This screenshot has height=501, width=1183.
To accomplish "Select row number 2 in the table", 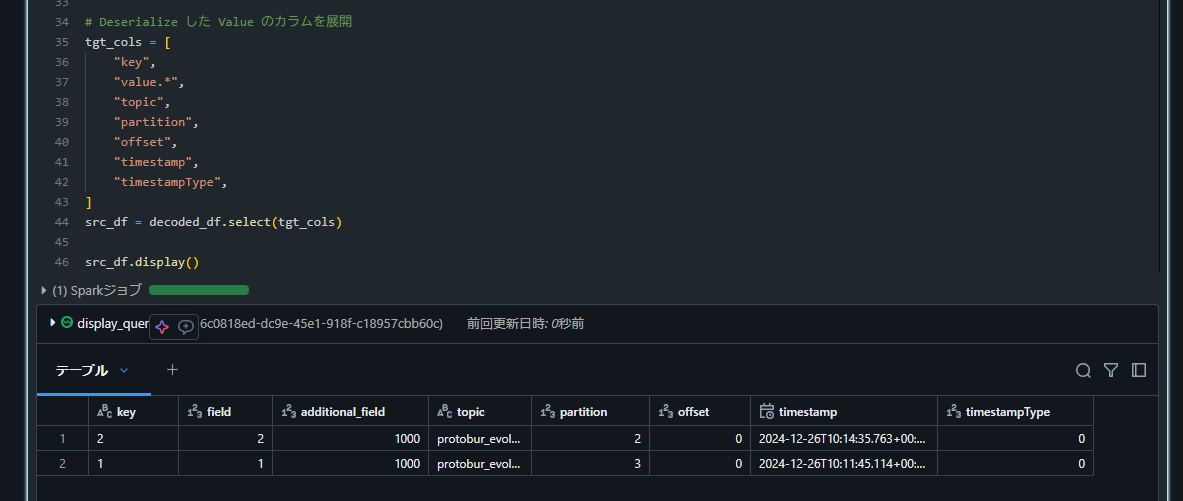I will point(63,463).
